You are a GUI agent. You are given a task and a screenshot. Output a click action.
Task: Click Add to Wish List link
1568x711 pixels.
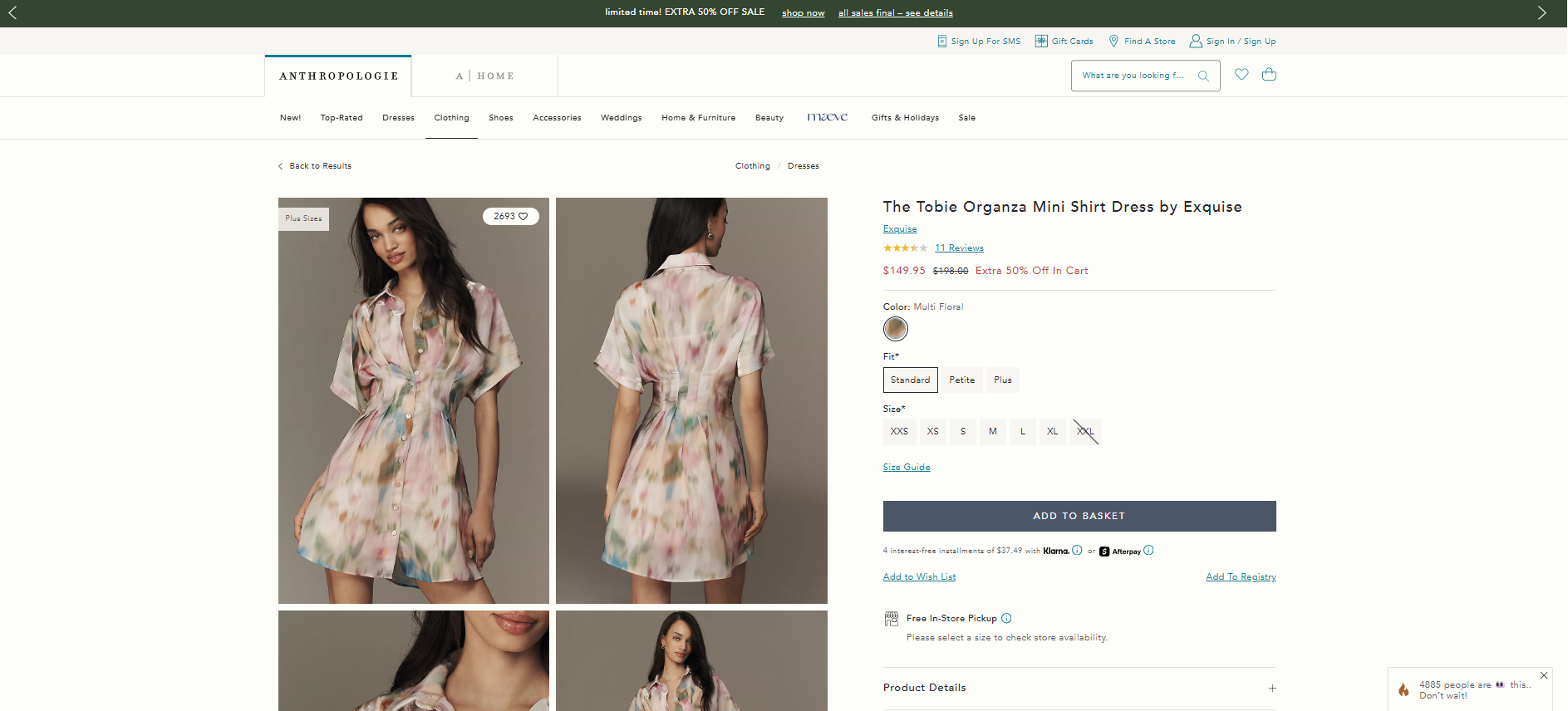[919, 576]
